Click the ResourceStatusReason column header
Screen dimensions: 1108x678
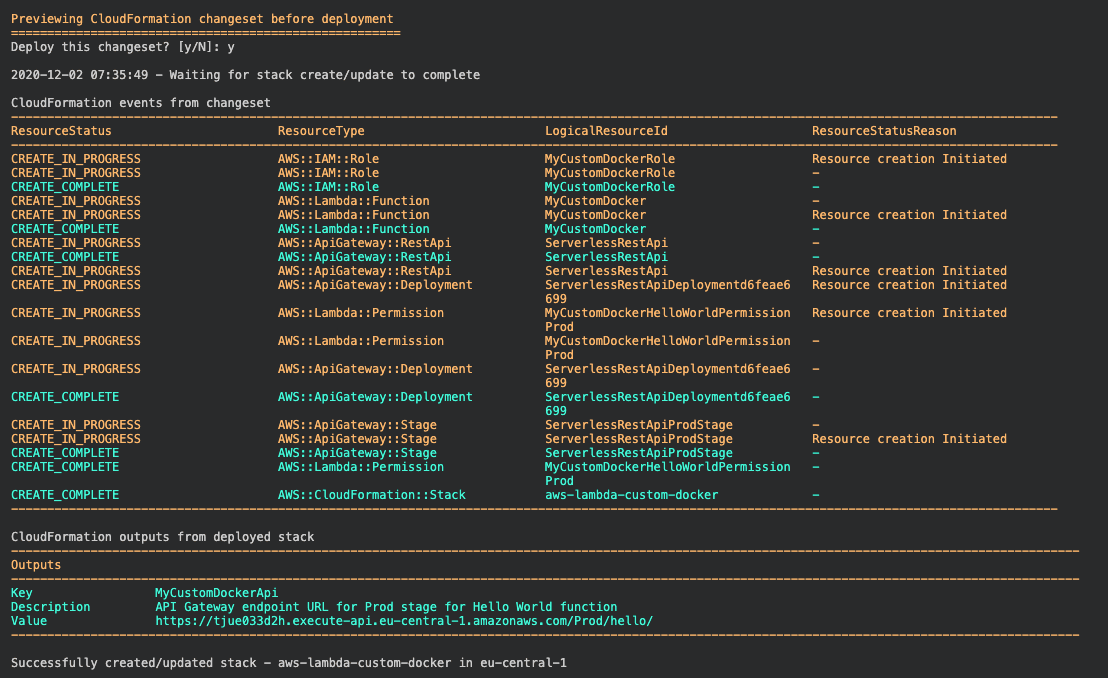click(x=884, y=131)
